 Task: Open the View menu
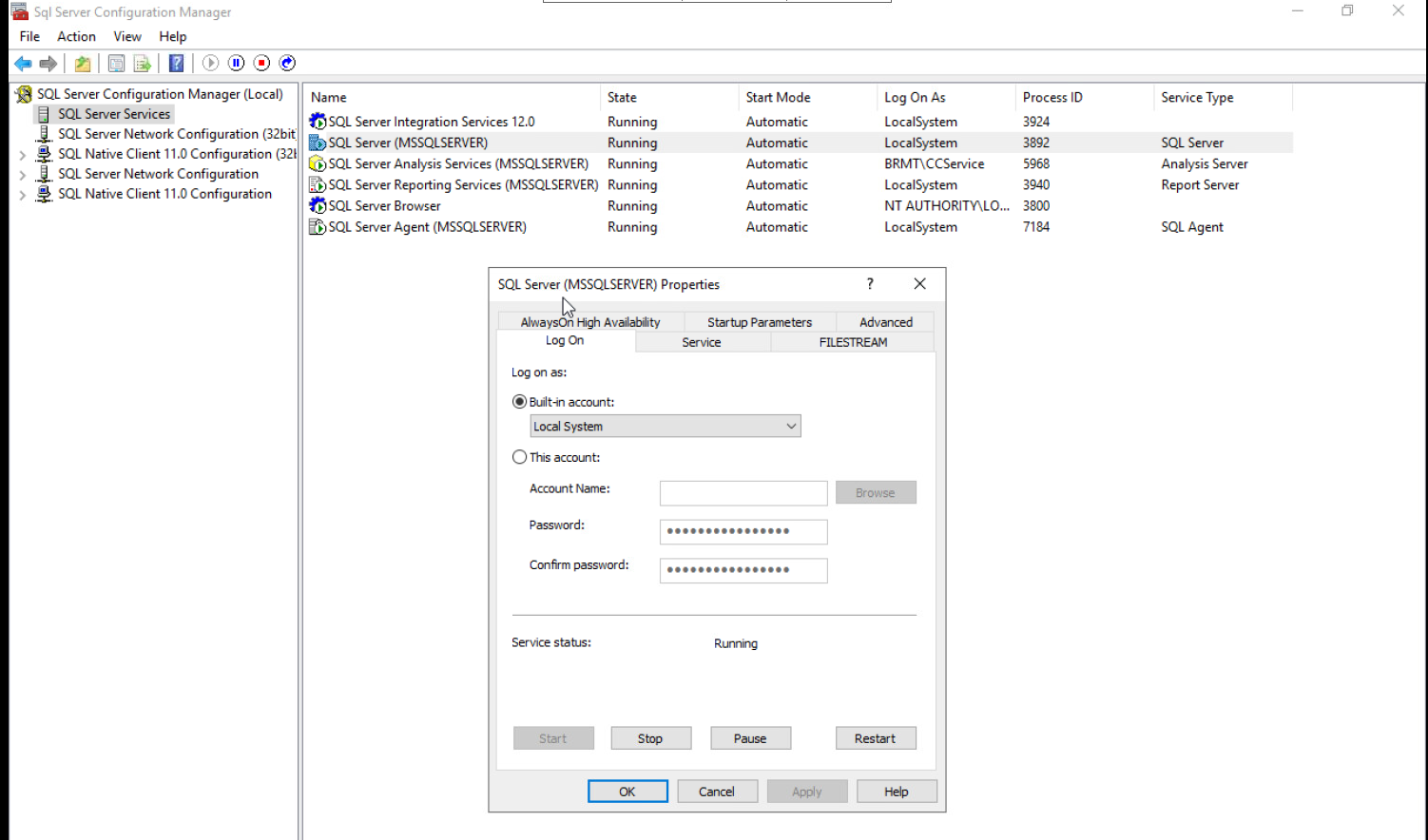(127, 36)
